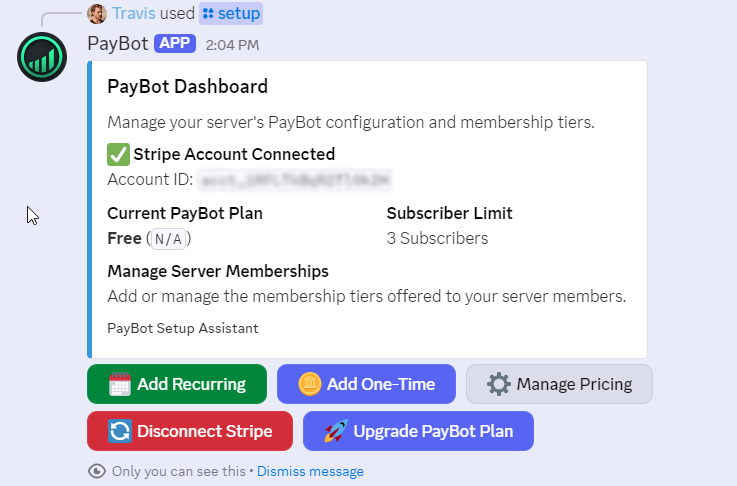This screenshot has height=486, width=737.
Task: Click the blurred Account ID value
Action: [x=294, y=180]
